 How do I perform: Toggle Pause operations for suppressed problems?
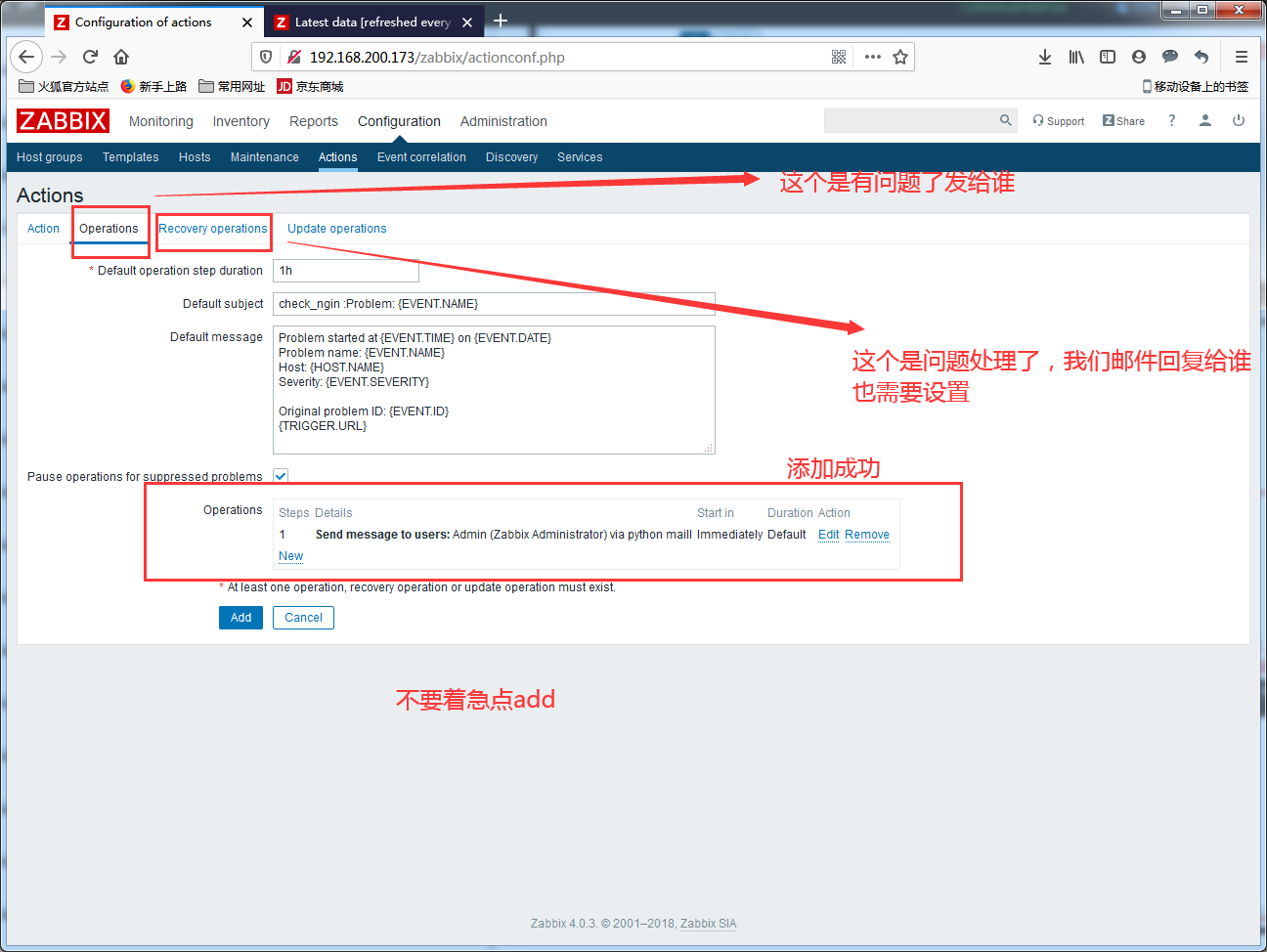tap(281, 476)
